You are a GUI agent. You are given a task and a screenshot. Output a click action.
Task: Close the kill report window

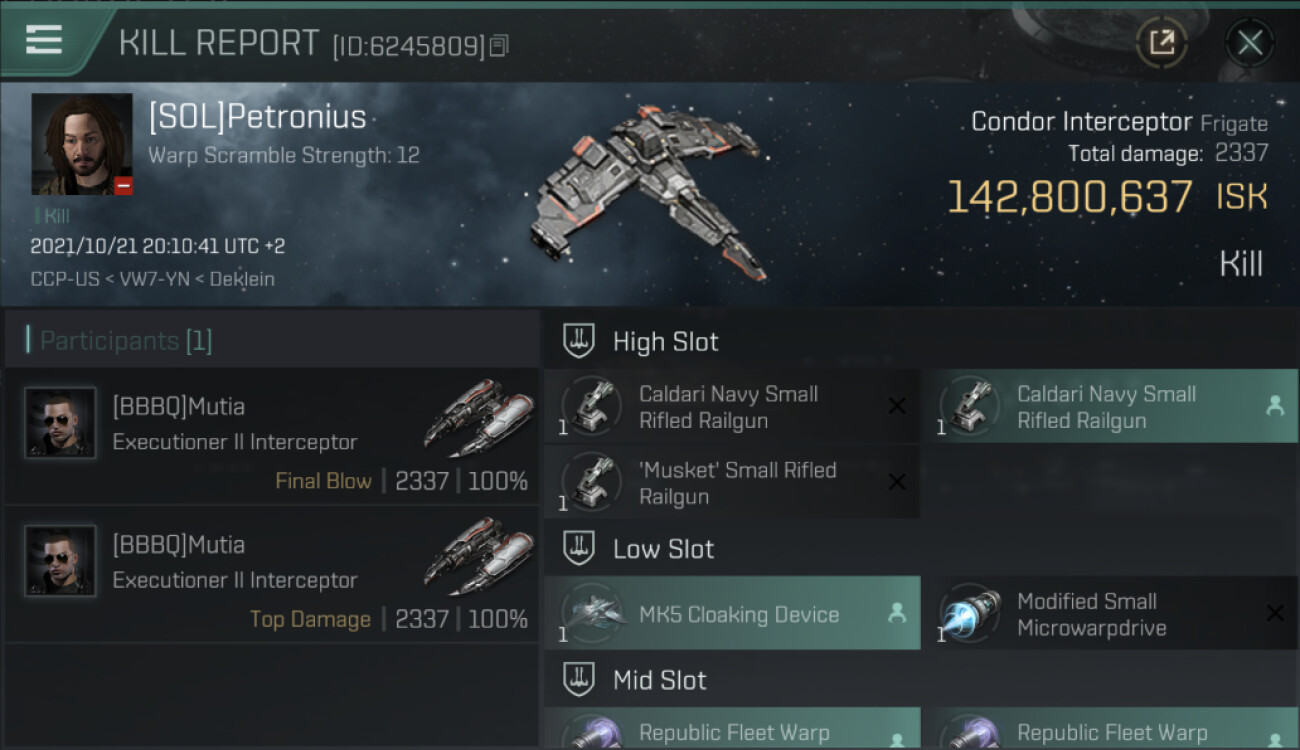click(1249, 42)
